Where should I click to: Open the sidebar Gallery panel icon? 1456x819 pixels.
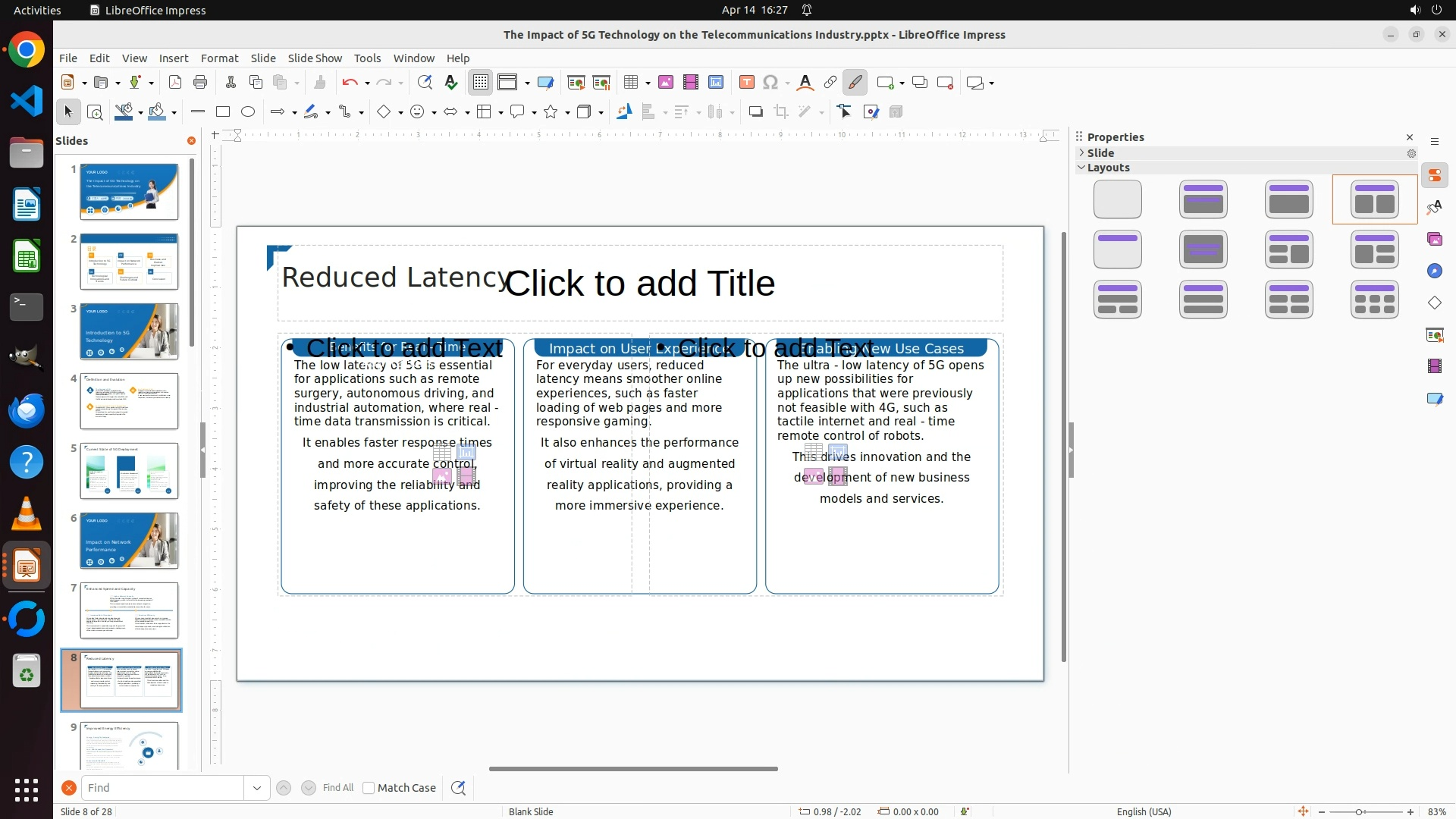tap(1435, 240)
